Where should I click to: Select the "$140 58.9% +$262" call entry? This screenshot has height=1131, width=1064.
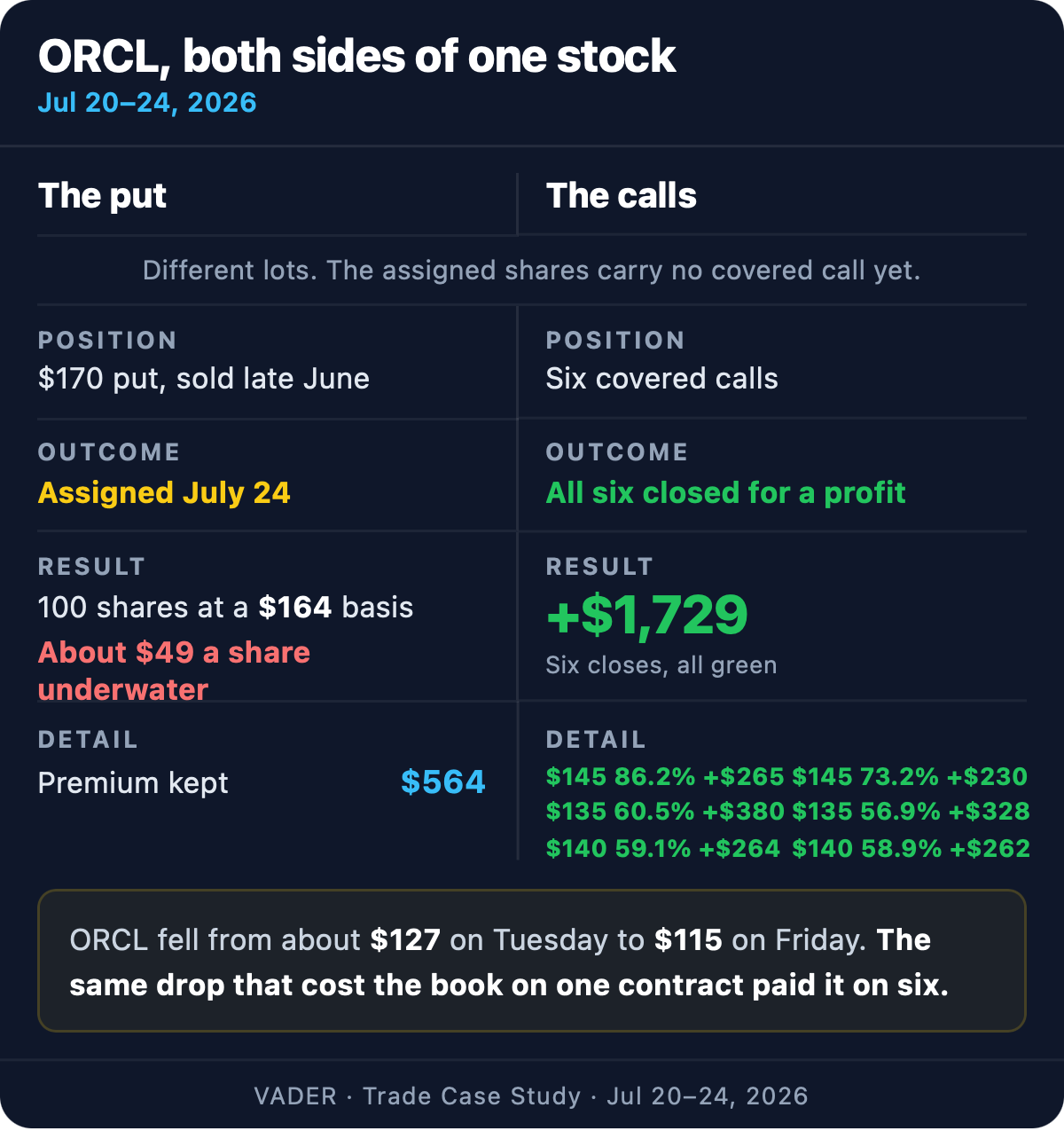click(x=911, y=849)
